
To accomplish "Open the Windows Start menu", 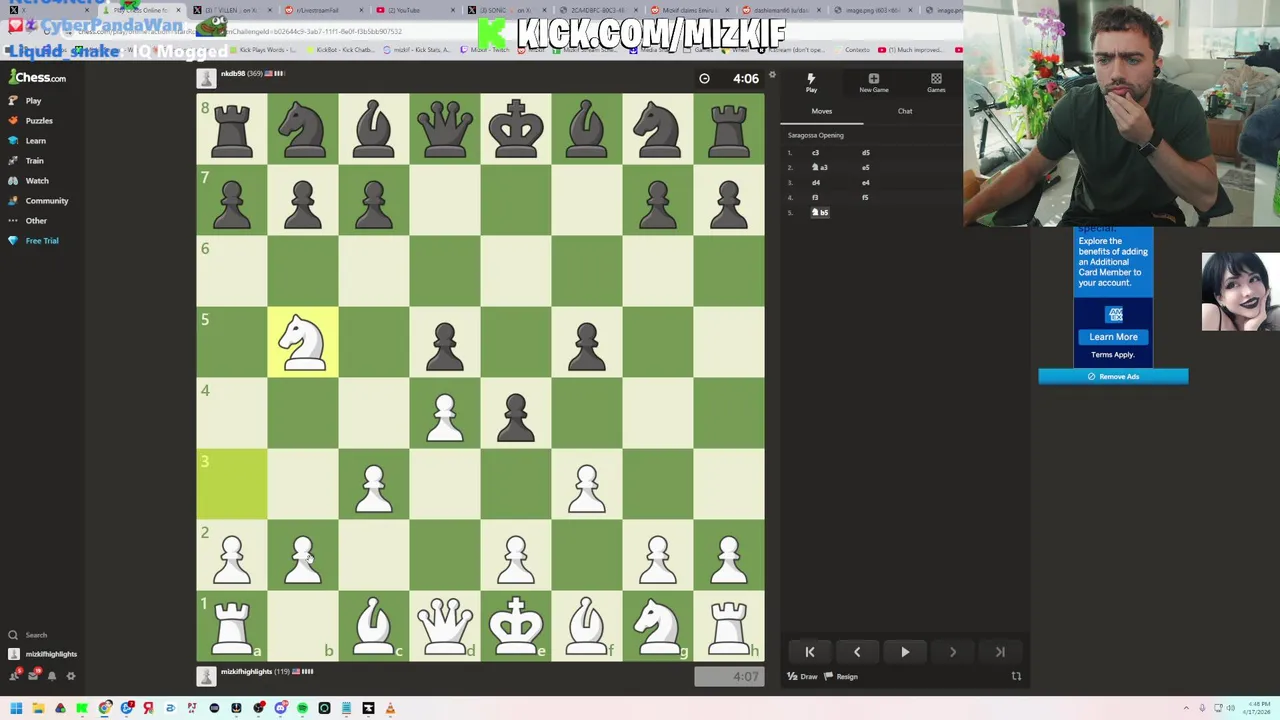I will (16, 708).
